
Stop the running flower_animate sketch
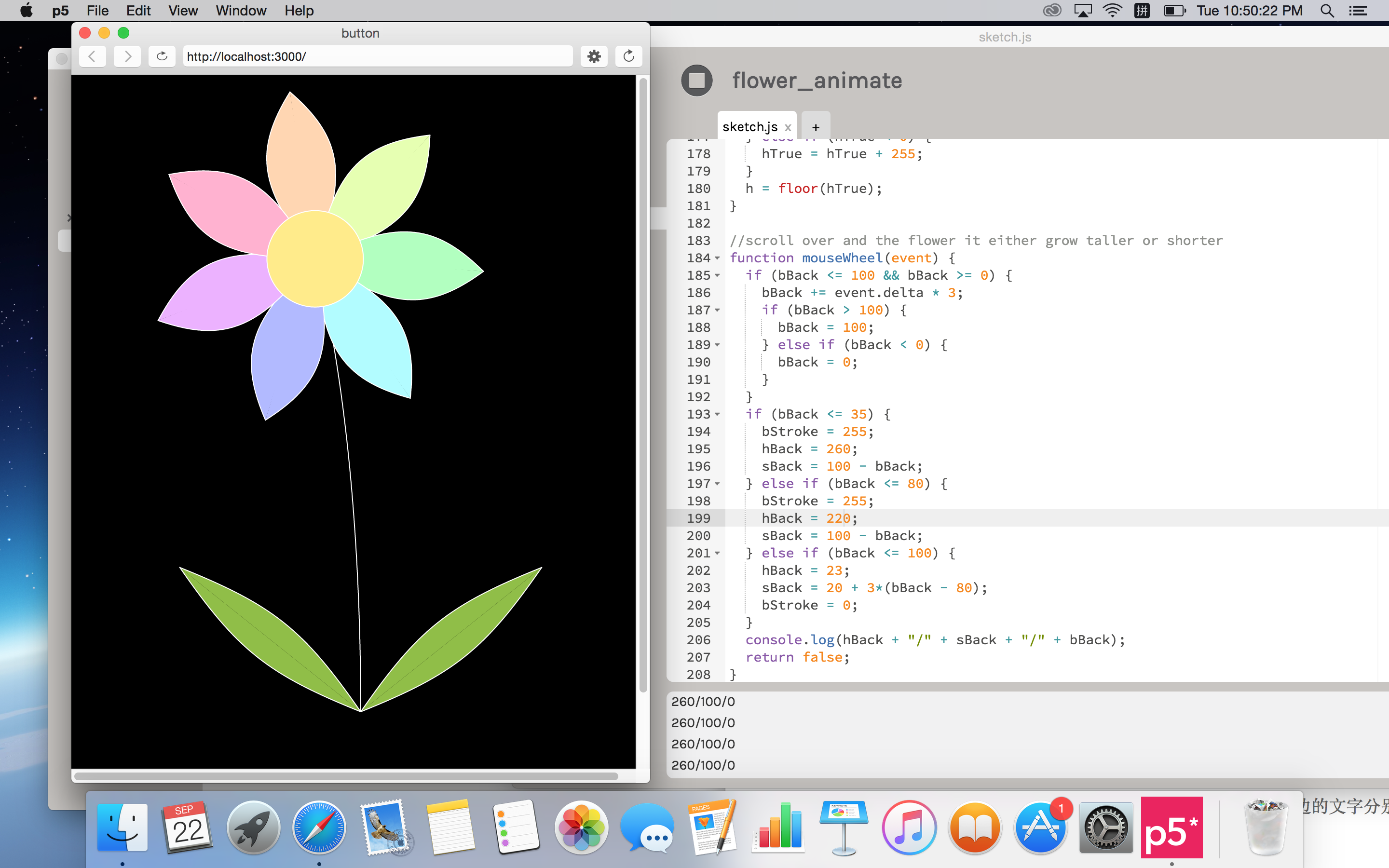click(x=697, y=81)
